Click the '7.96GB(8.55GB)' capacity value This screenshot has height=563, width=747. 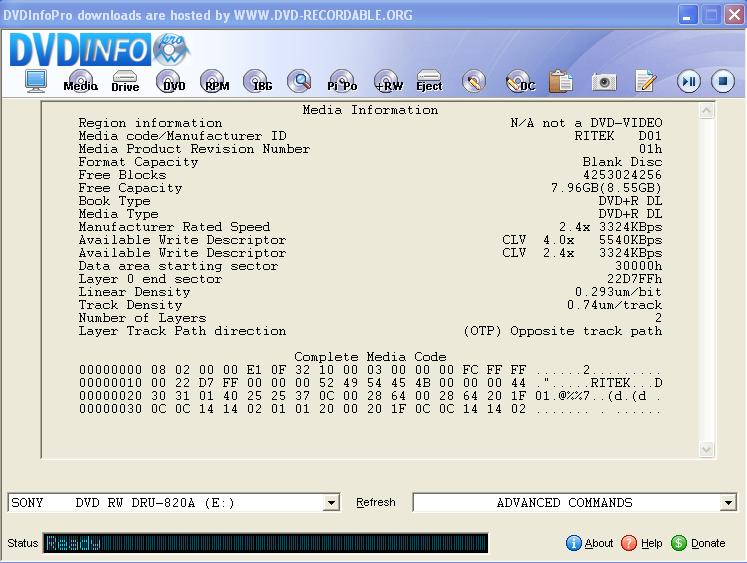tap(606, 188)
